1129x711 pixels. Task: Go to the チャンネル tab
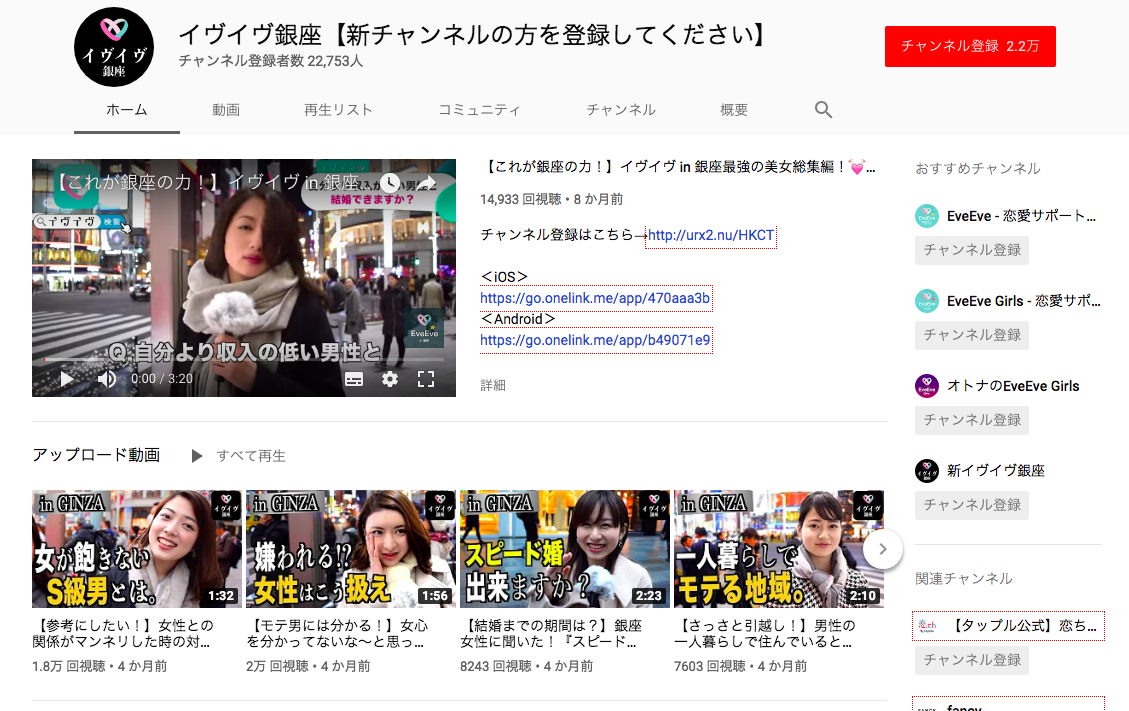621,110
